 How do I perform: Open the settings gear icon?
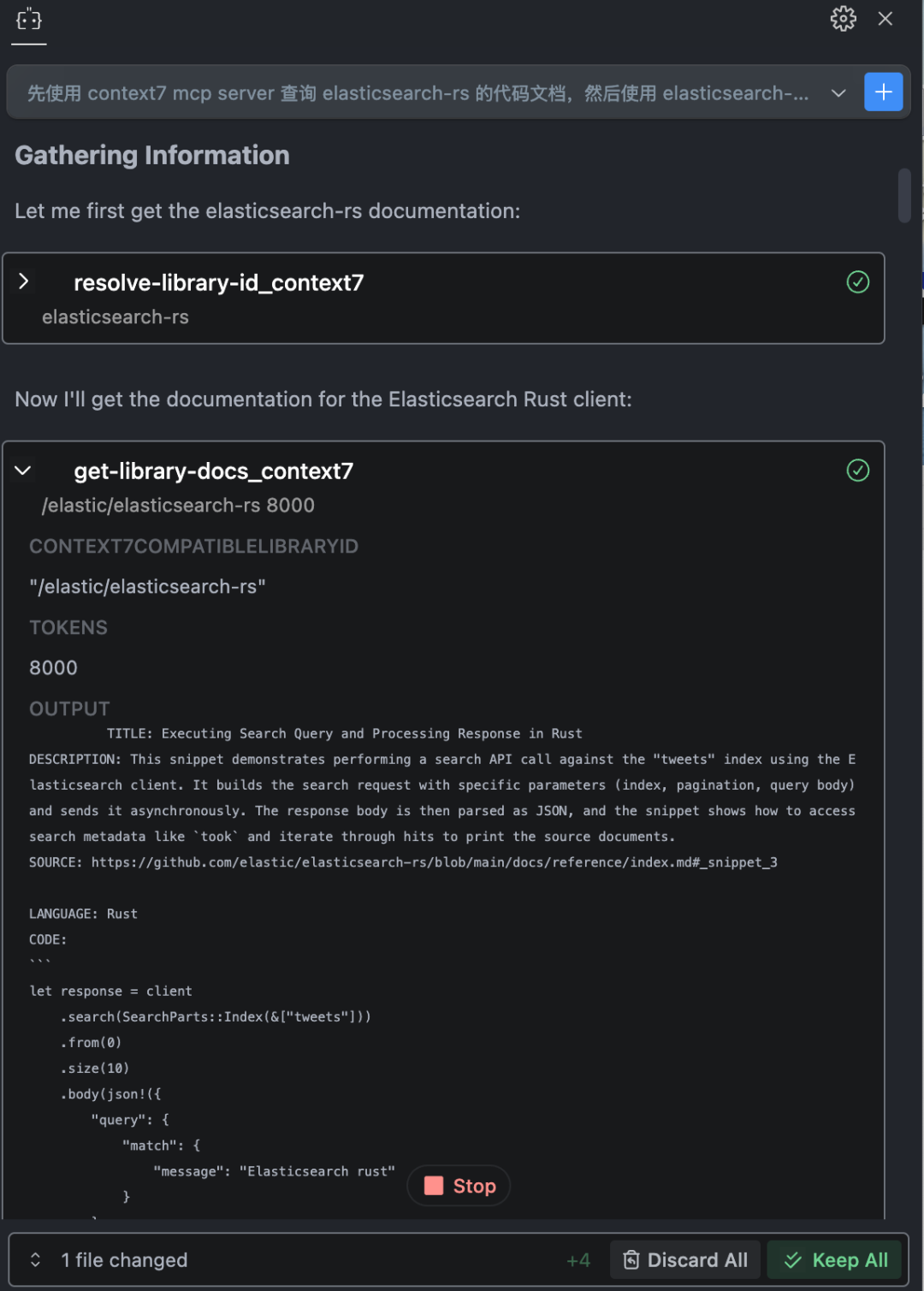(x=843, y=19)
